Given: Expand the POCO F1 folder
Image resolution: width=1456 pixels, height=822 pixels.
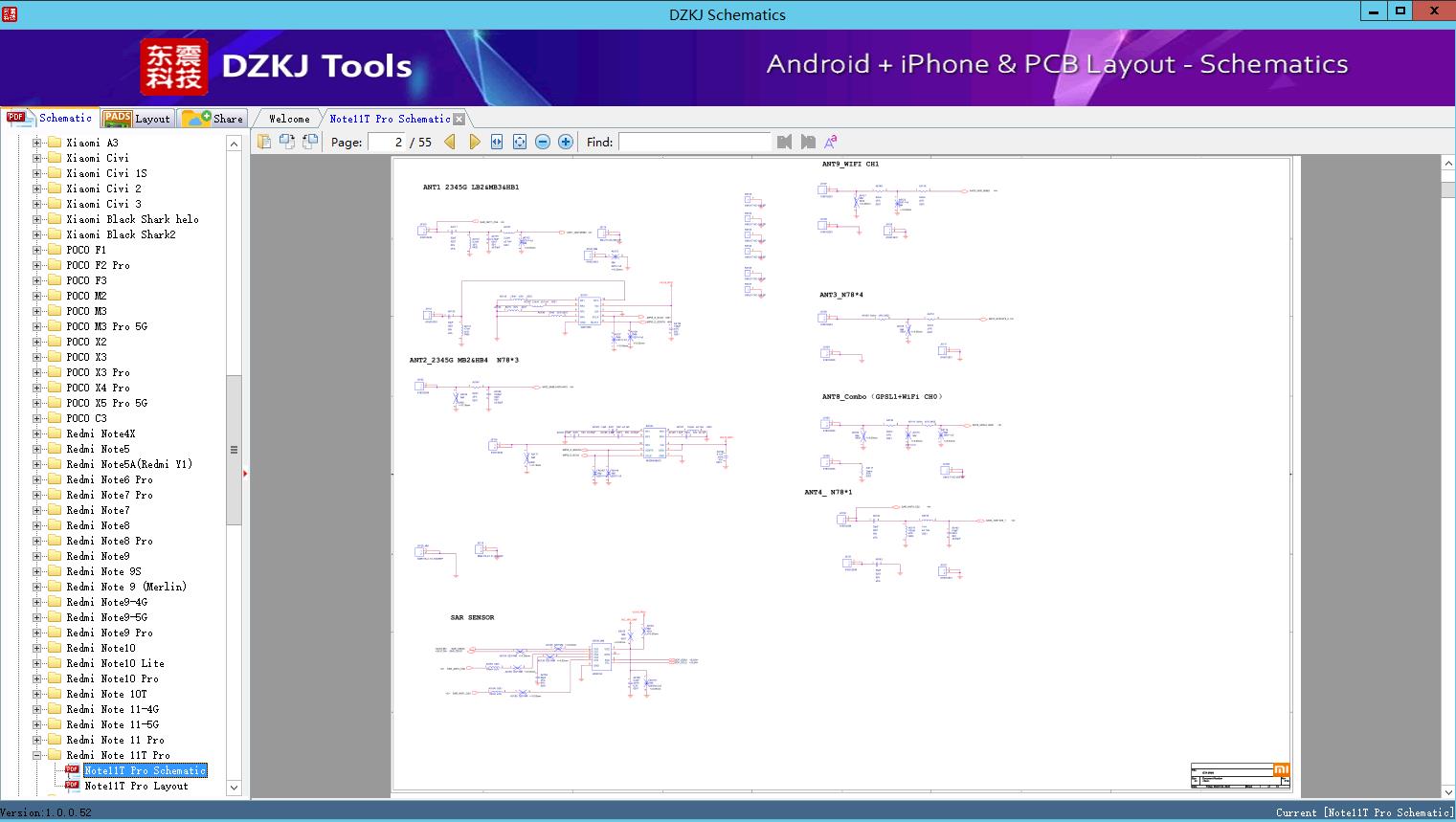Looking at the screenshot, I should [x=36, y=250].
